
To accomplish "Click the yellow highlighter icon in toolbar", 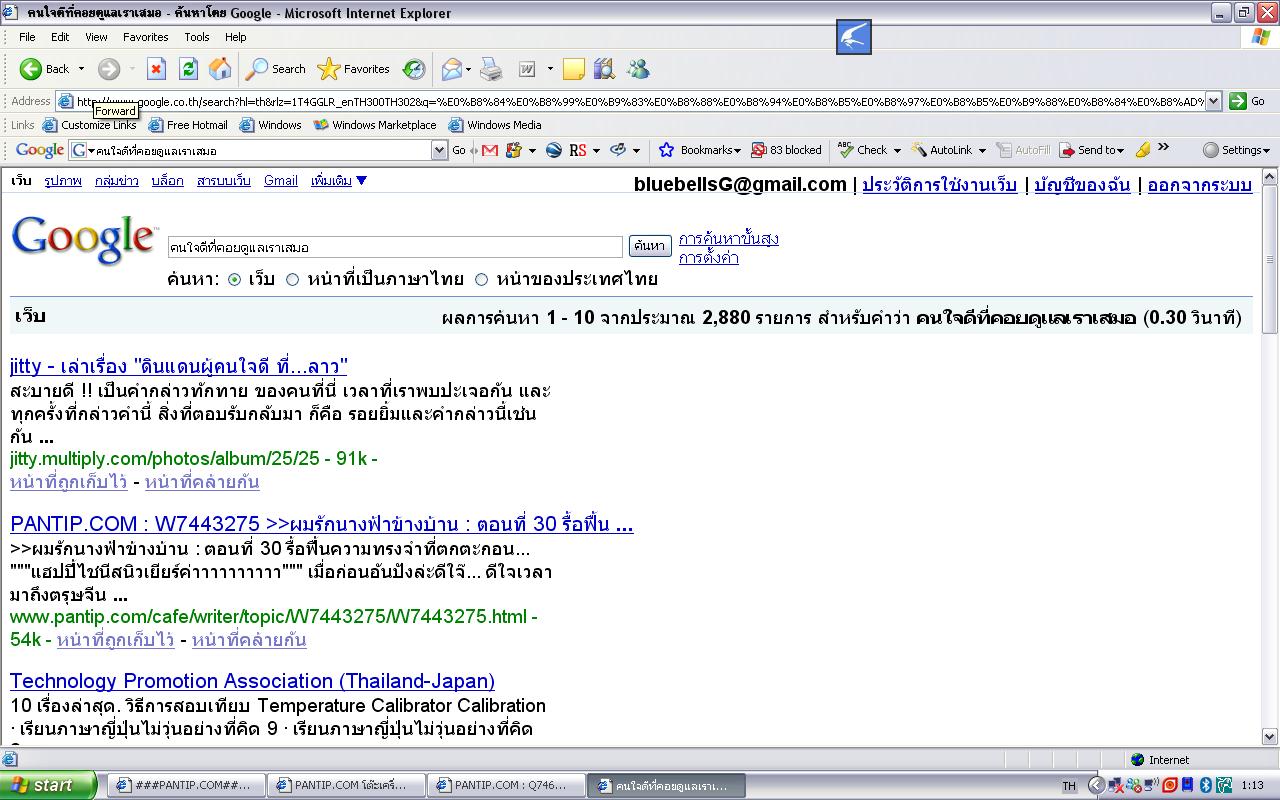I will [x=1143, y=150].
